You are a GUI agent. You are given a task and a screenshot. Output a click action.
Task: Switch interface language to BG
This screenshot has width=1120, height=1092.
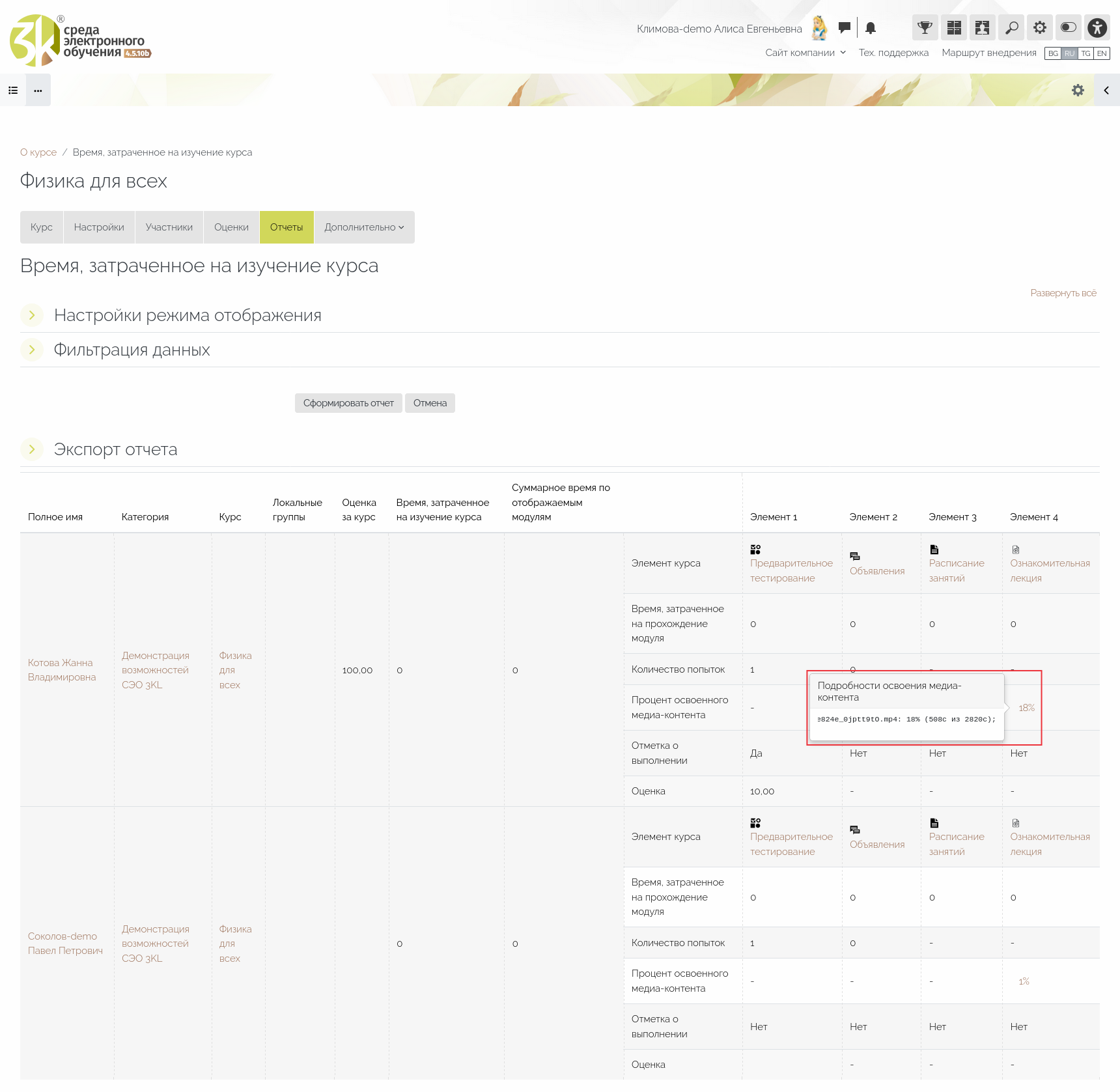pyautogui.click(x=1053, y=53)
